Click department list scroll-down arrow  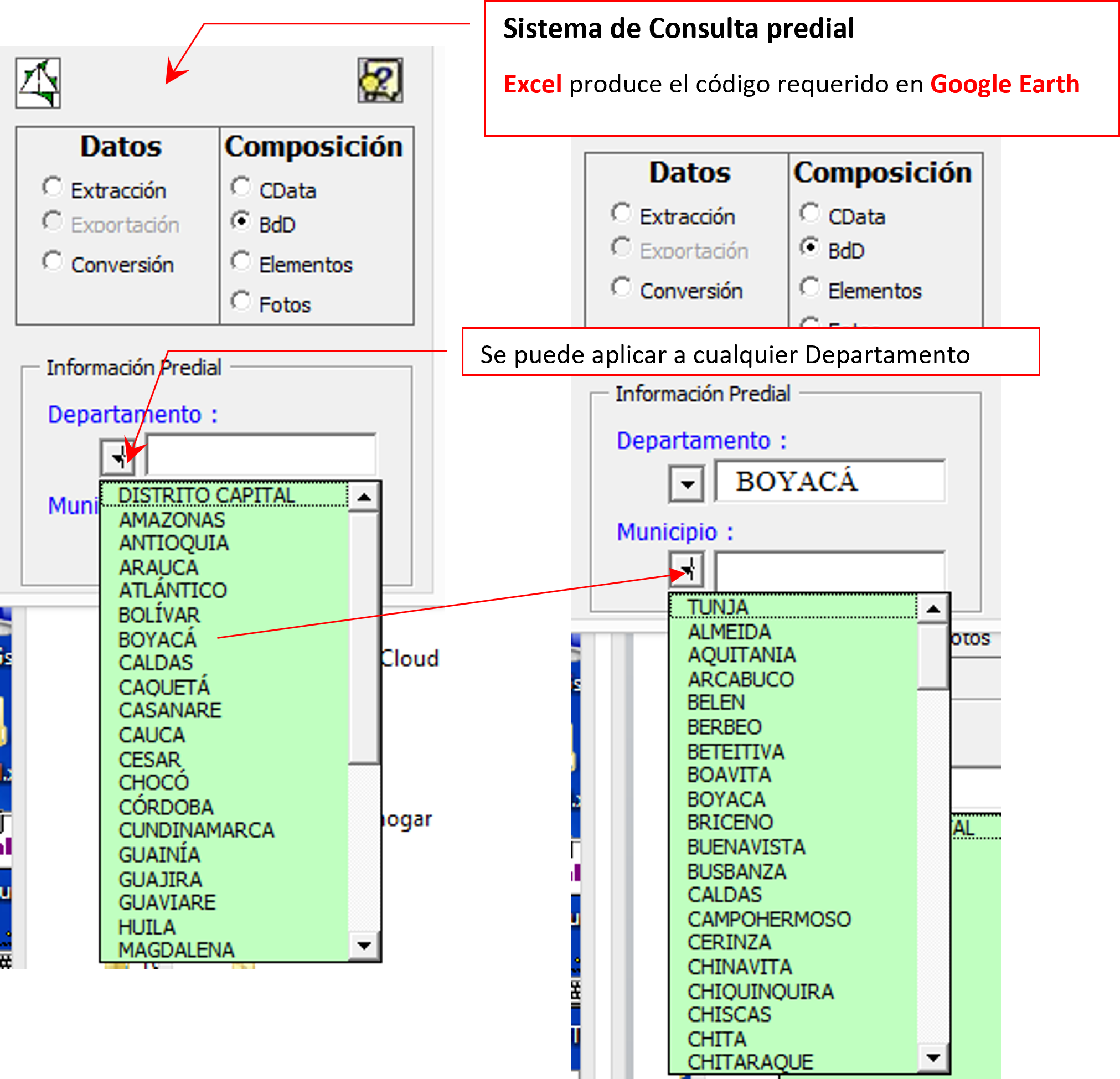click(364, 946)
